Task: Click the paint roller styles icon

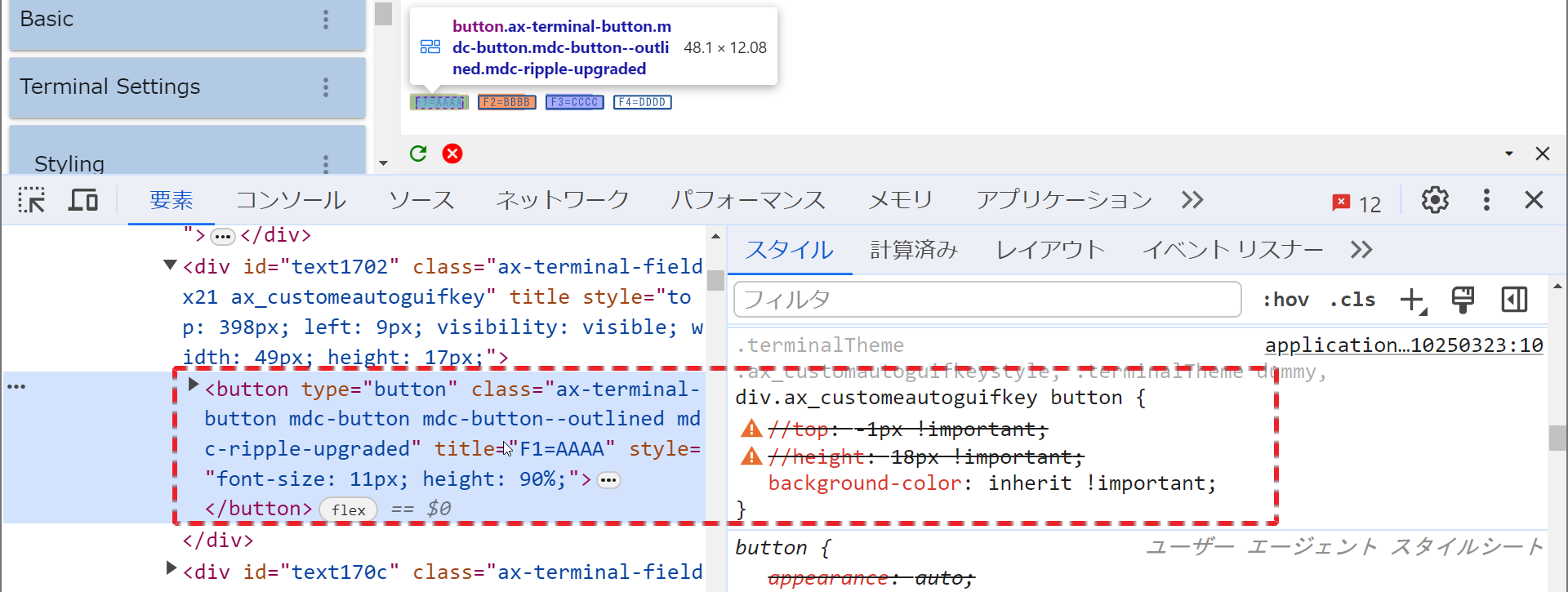Action: tap(1463, 300)
